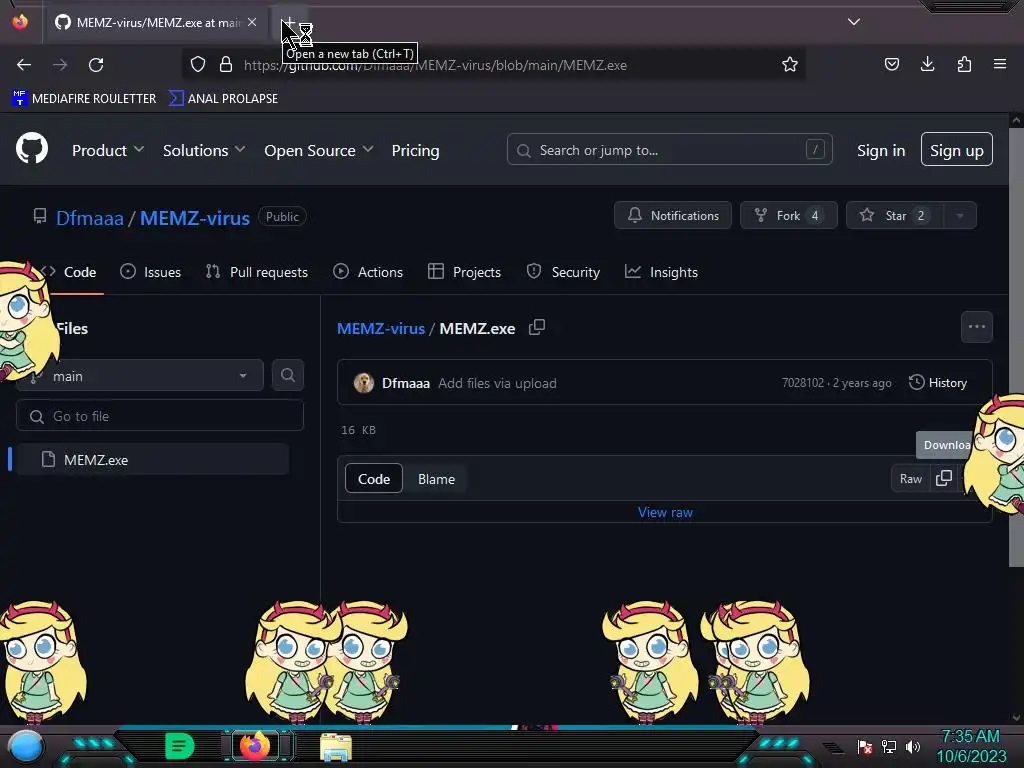This screenshot has width=1024, height=768.
Task: Click the Raw button
Action: pos(910,479)
